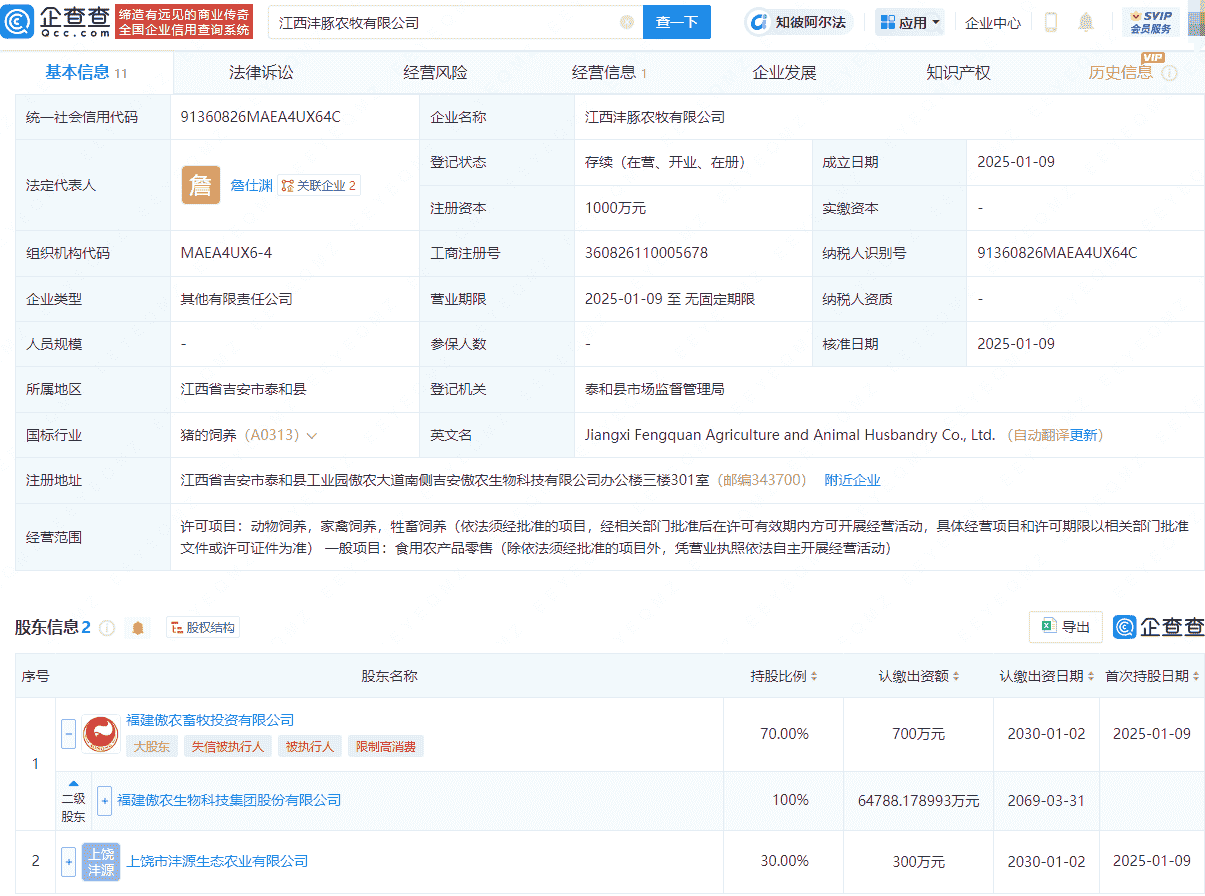Click the 查一下 search button
This screenshot has height=896, width=1205.
(x=677, y=22)
